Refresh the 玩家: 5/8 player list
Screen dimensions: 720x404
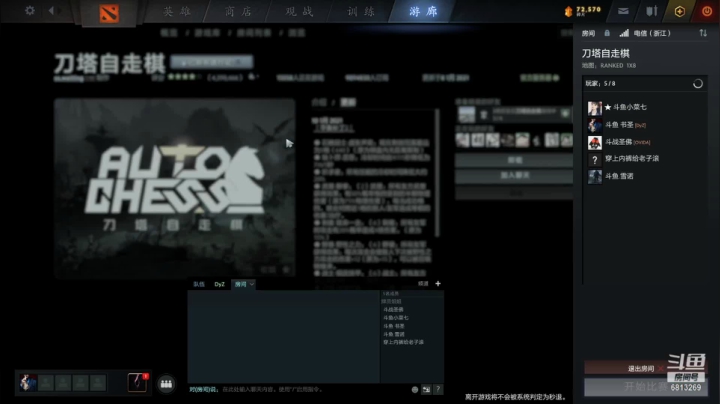pos(698,84)
